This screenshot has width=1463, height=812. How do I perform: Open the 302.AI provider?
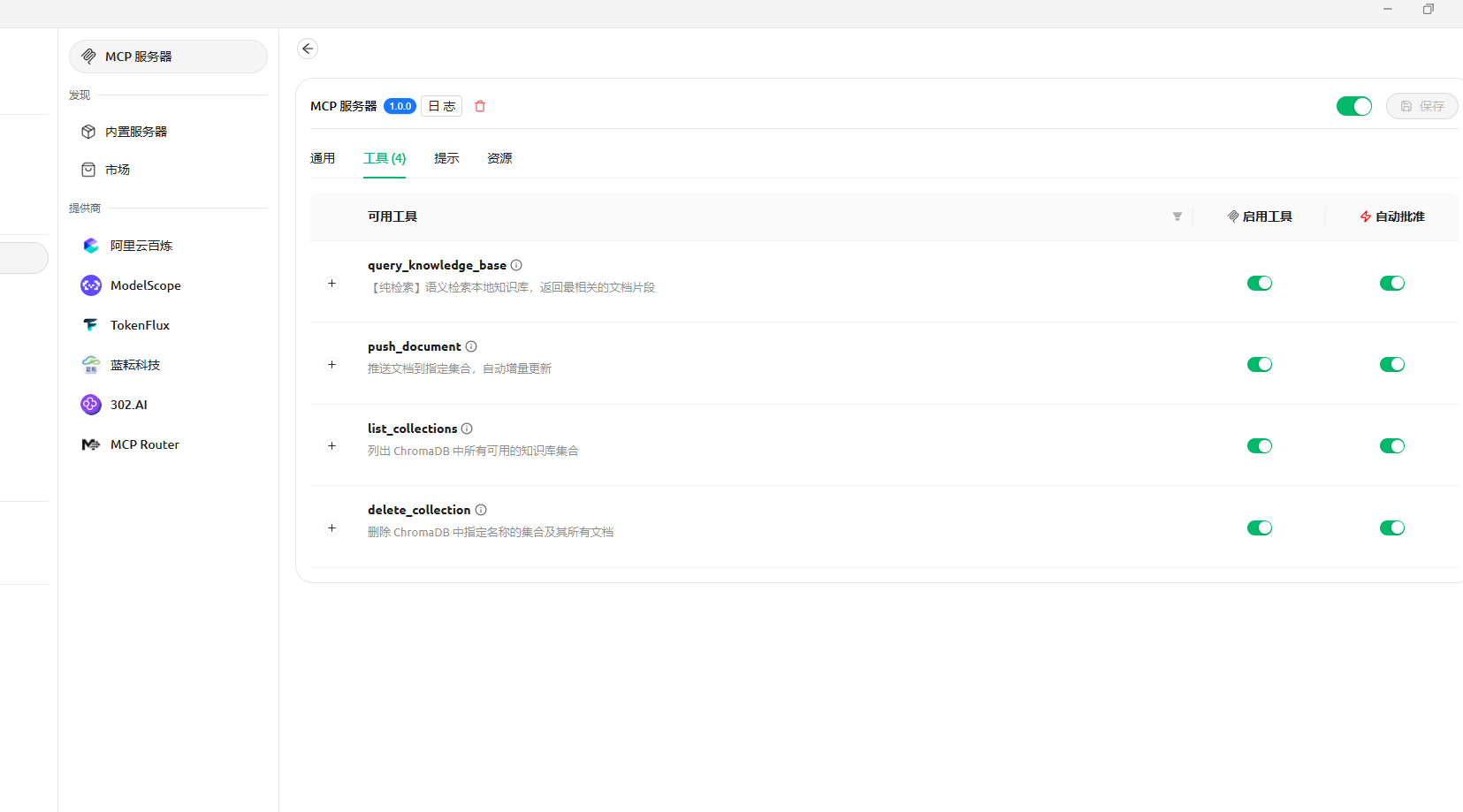[168, 405]
